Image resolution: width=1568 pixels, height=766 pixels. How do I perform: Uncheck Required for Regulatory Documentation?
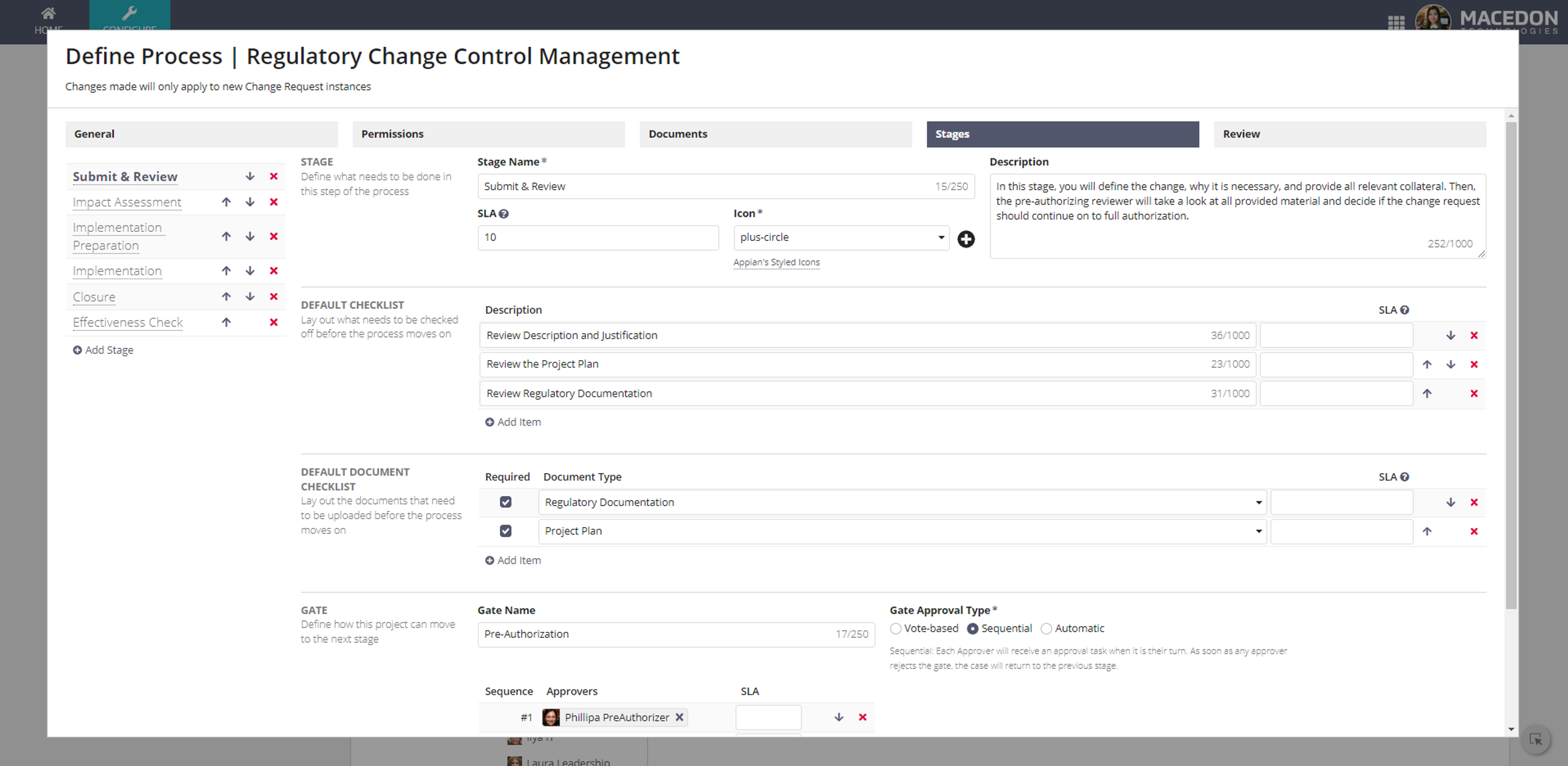click(x=506, y=502)
